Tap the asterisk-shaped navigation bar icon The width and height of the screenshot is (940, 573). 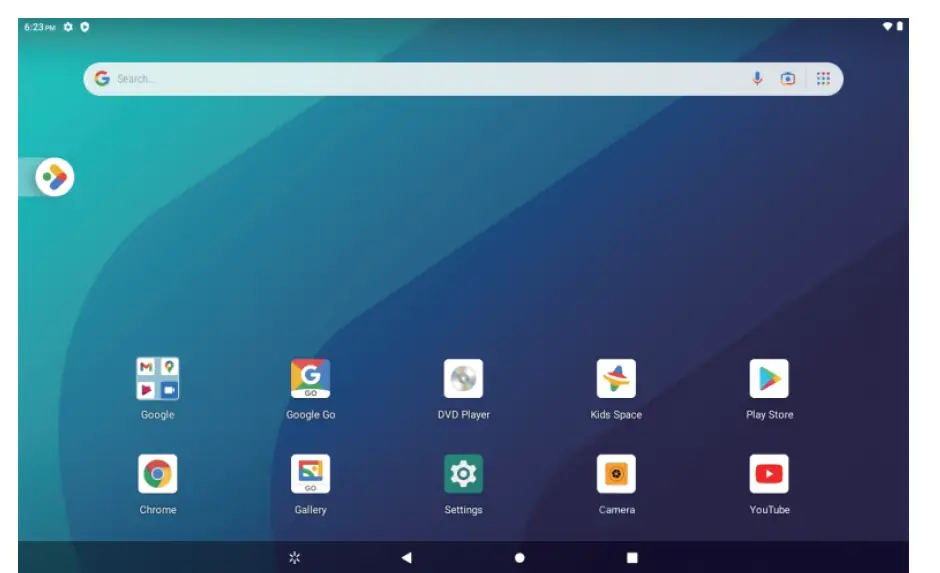pyautogui.click(x=294, y=558)
